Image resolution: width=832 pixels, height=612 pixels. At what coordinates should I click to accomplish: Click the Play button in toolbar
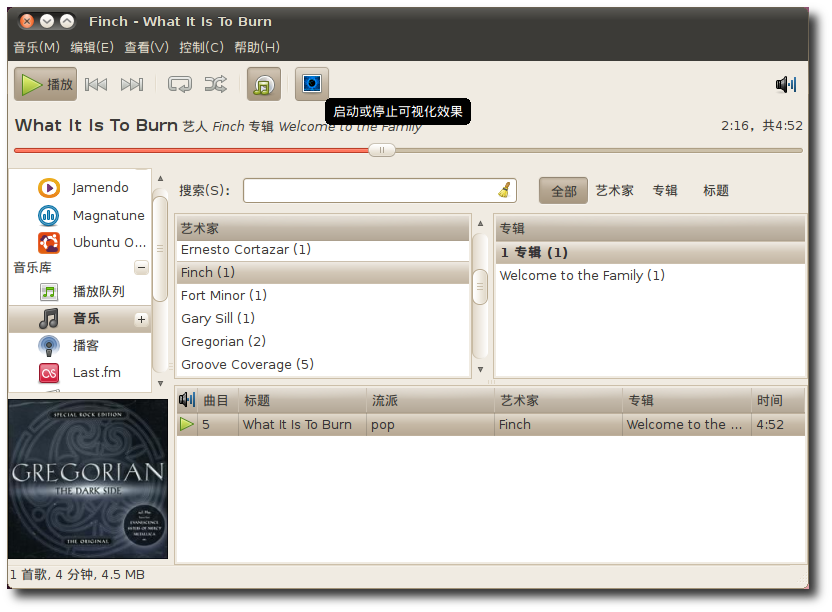click(46, 84)
